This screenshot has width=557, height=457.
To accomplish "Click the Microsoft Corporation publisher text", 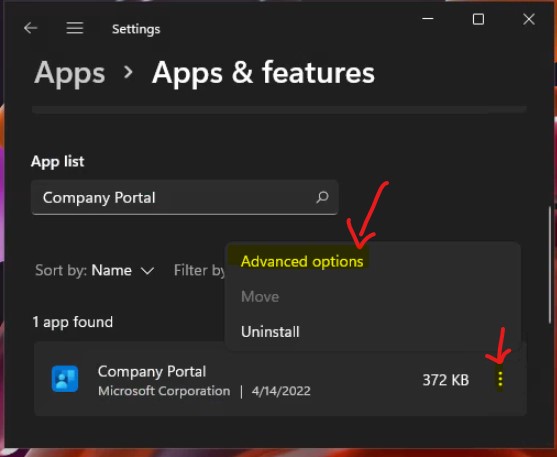I will pos(164,391).
